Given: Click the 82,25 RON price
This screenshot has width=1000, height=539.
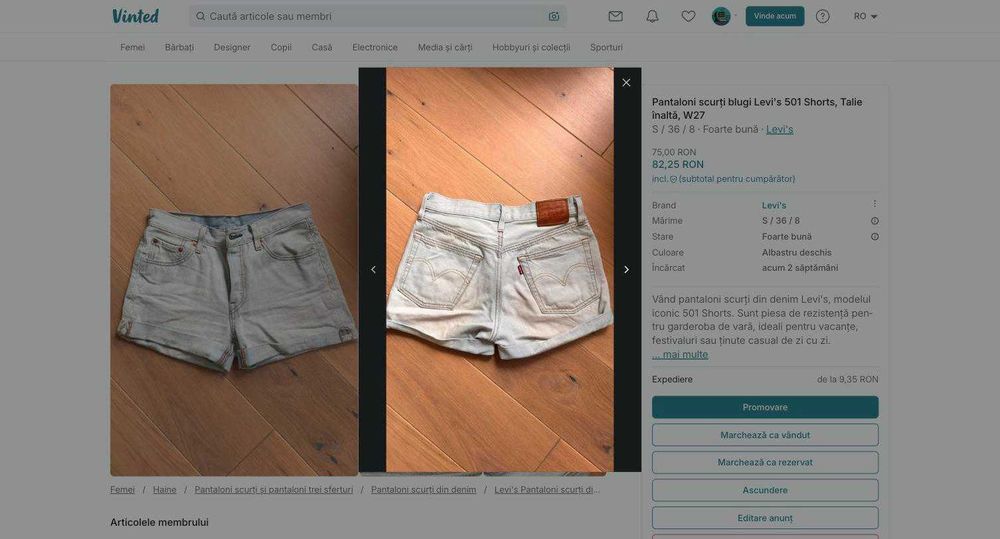Looking at the screenshot, I should coord(678,165).
